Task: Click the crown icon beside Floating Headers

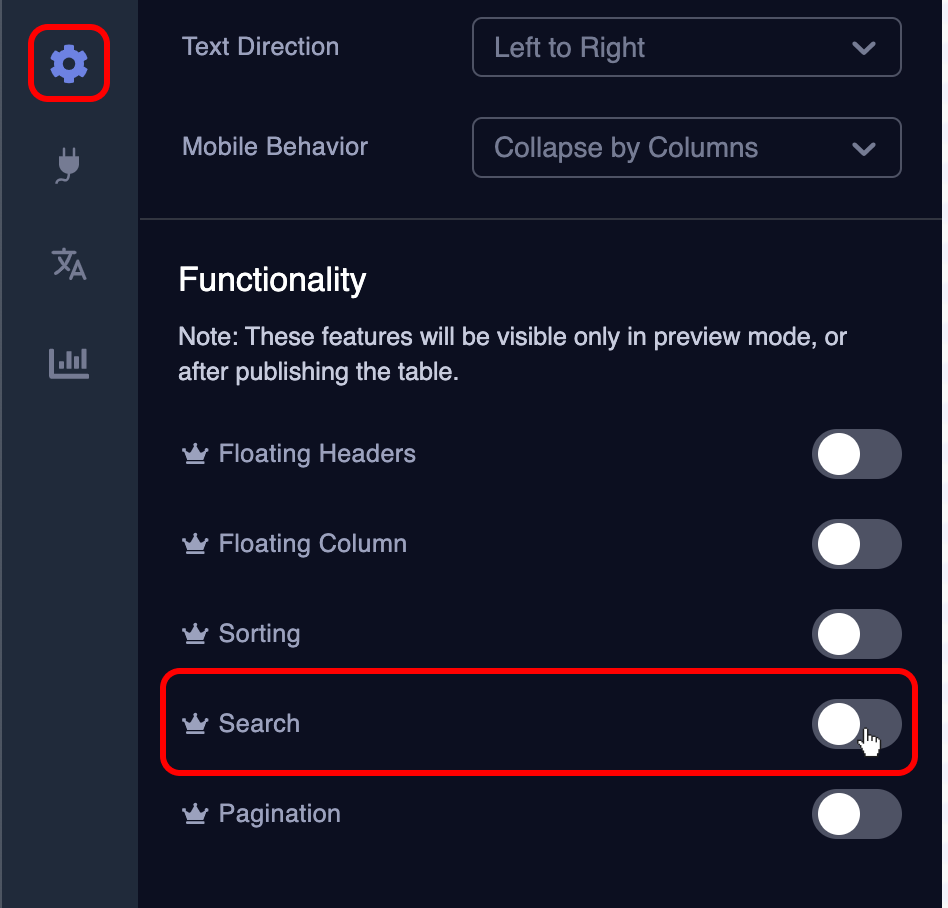Action: tap(194, 455)
